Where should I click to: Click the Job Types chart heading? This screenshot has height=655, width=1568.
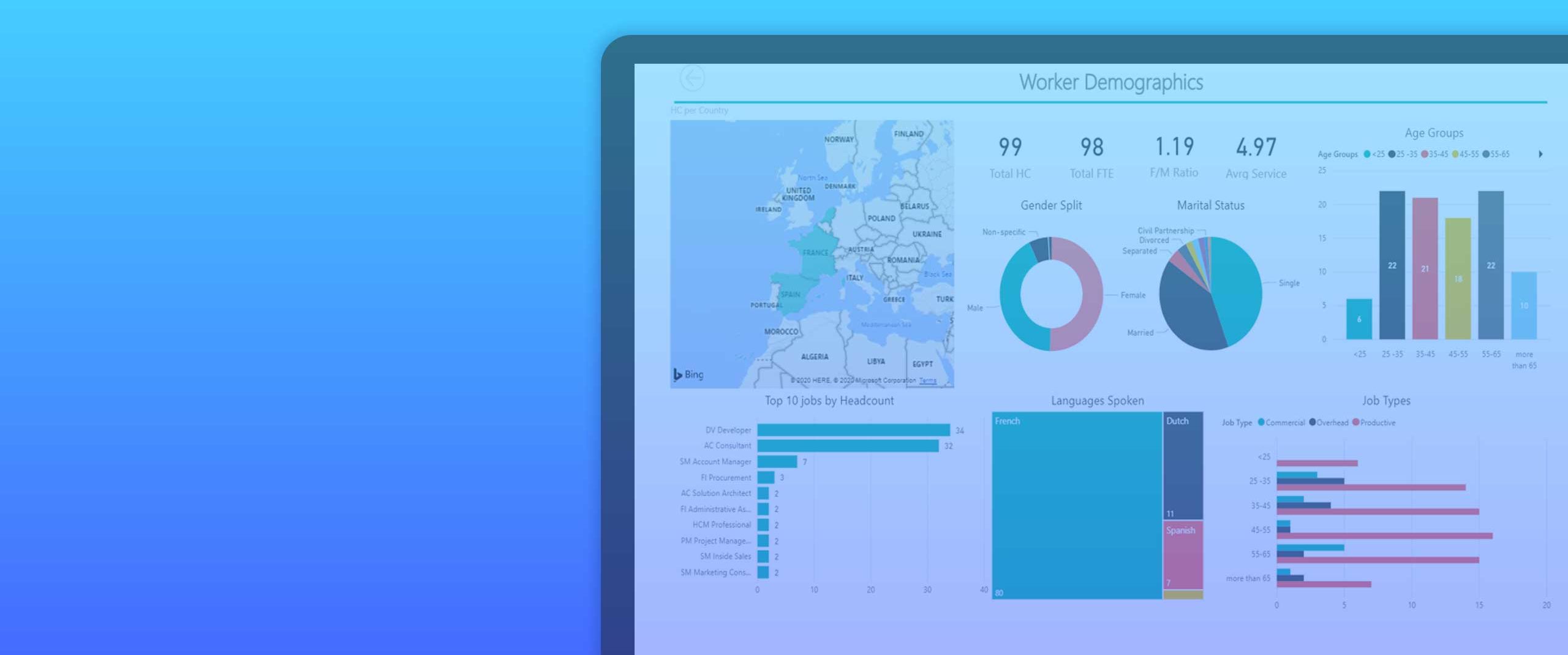[1386, 401]
